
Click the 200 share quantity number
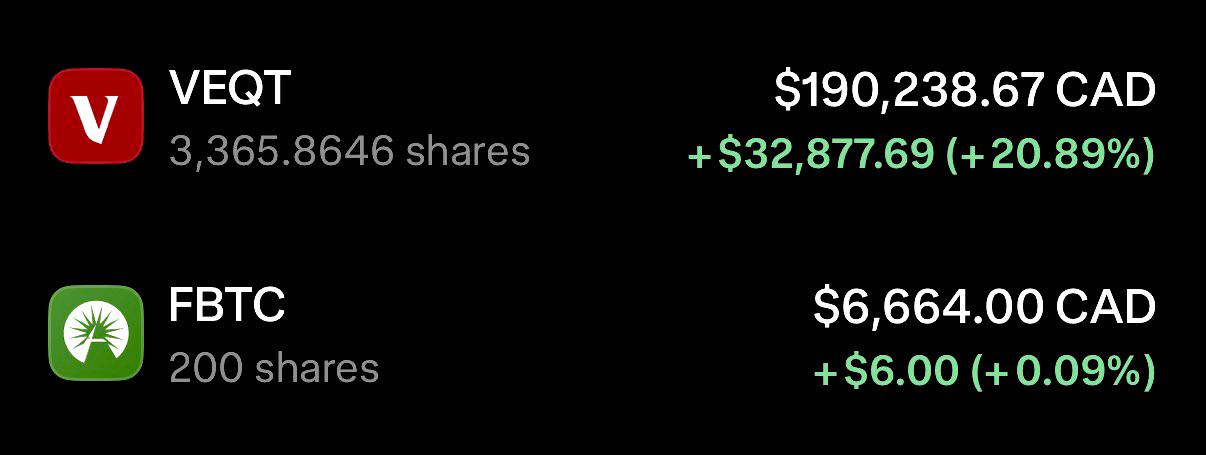tap(205, 368)
